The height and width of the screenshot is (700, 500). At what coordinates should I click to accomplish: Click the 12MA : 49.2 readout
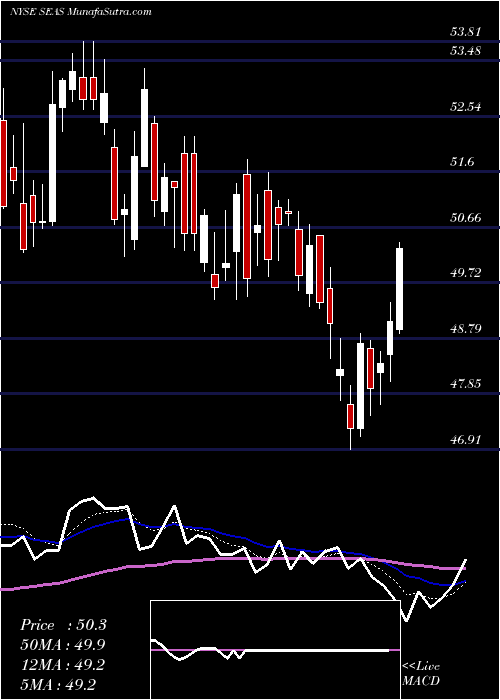63,665
